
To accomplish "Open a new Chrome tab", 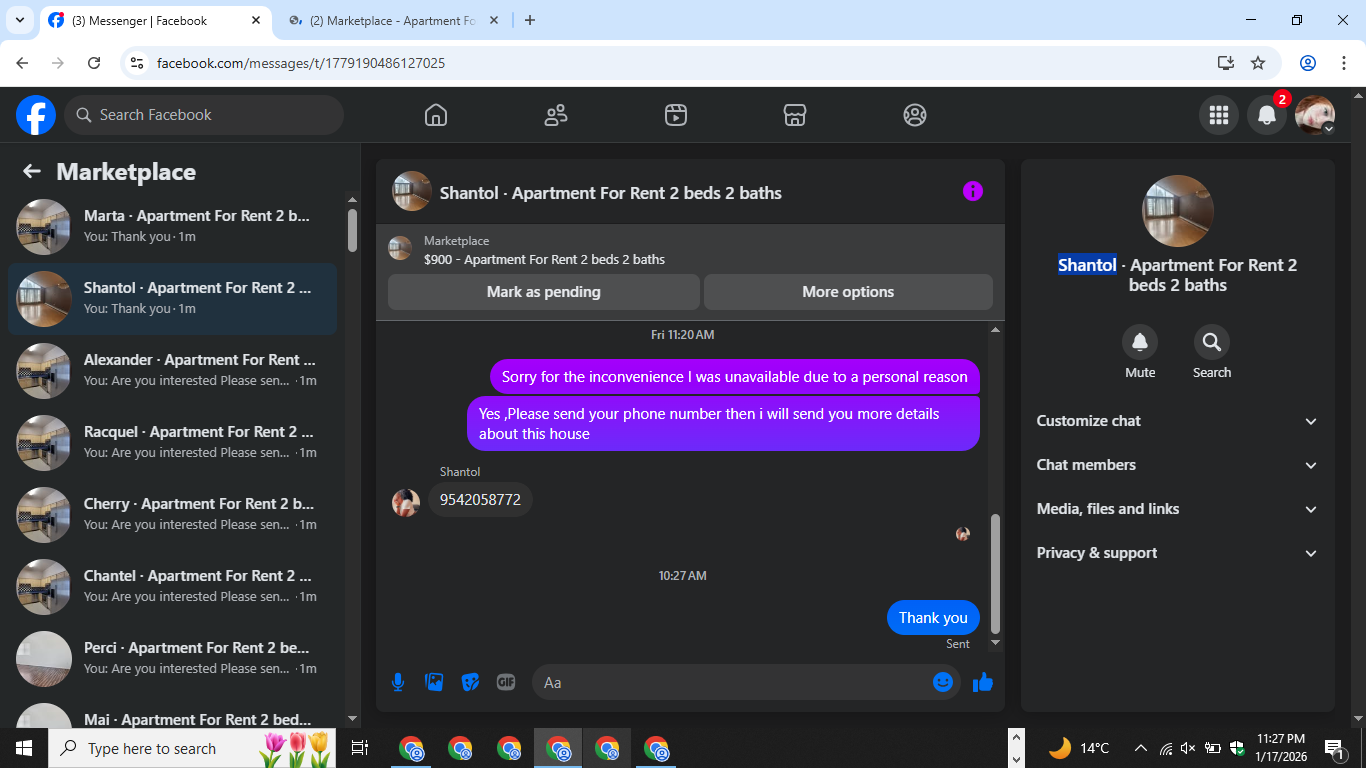I will [x=530, y=20].
